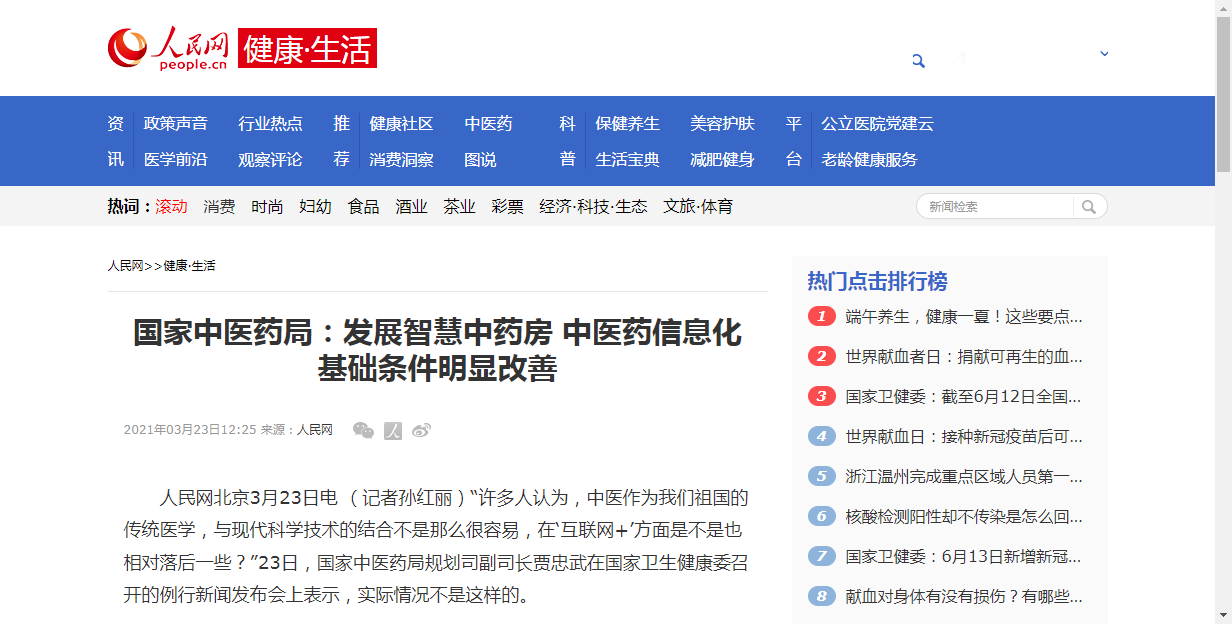Open 老龄健康服务 in navigation

tap(869, 159)
